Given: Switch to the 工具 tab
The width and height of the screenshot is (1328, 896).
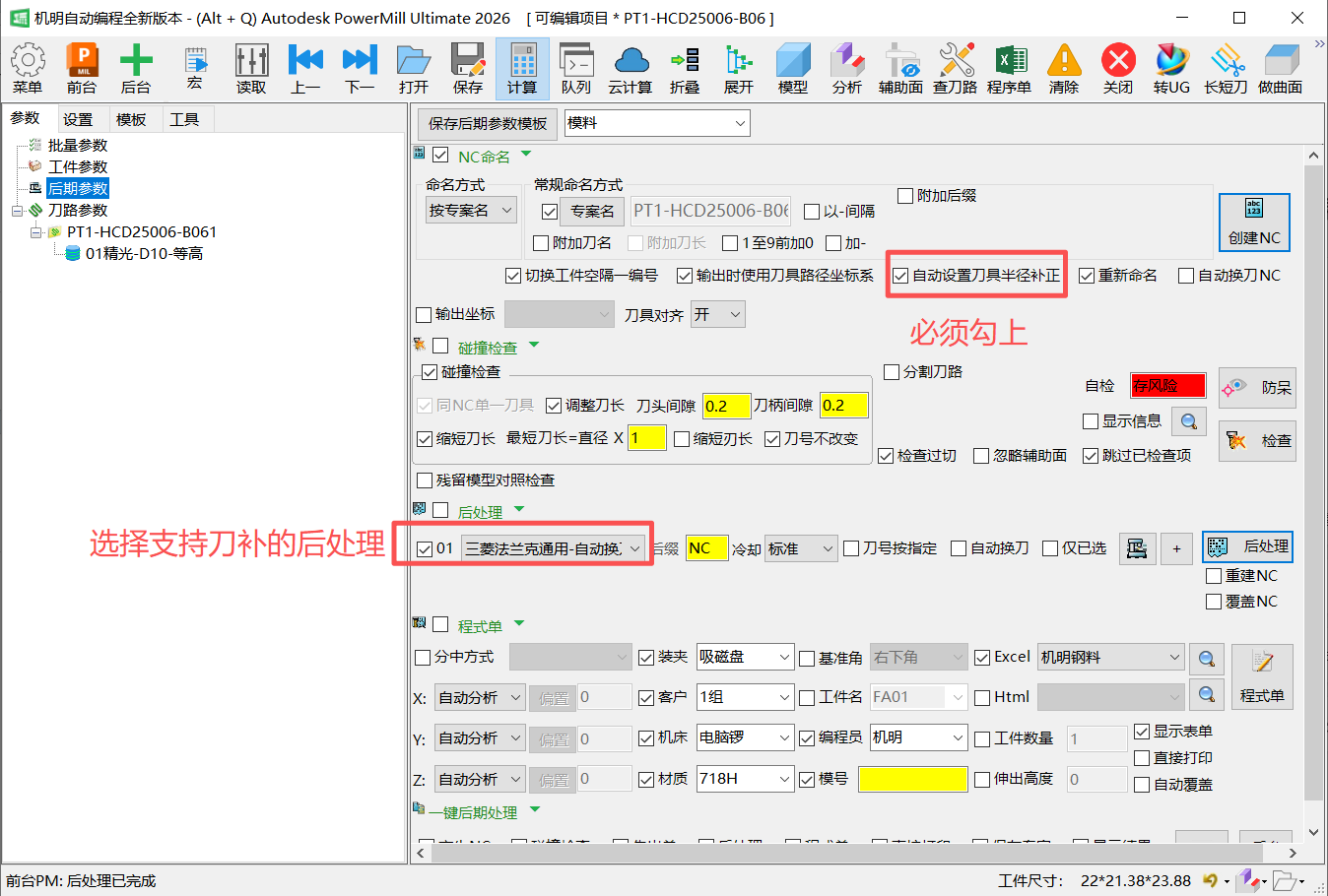Looking at the screenshot, I should click(184, 120).
